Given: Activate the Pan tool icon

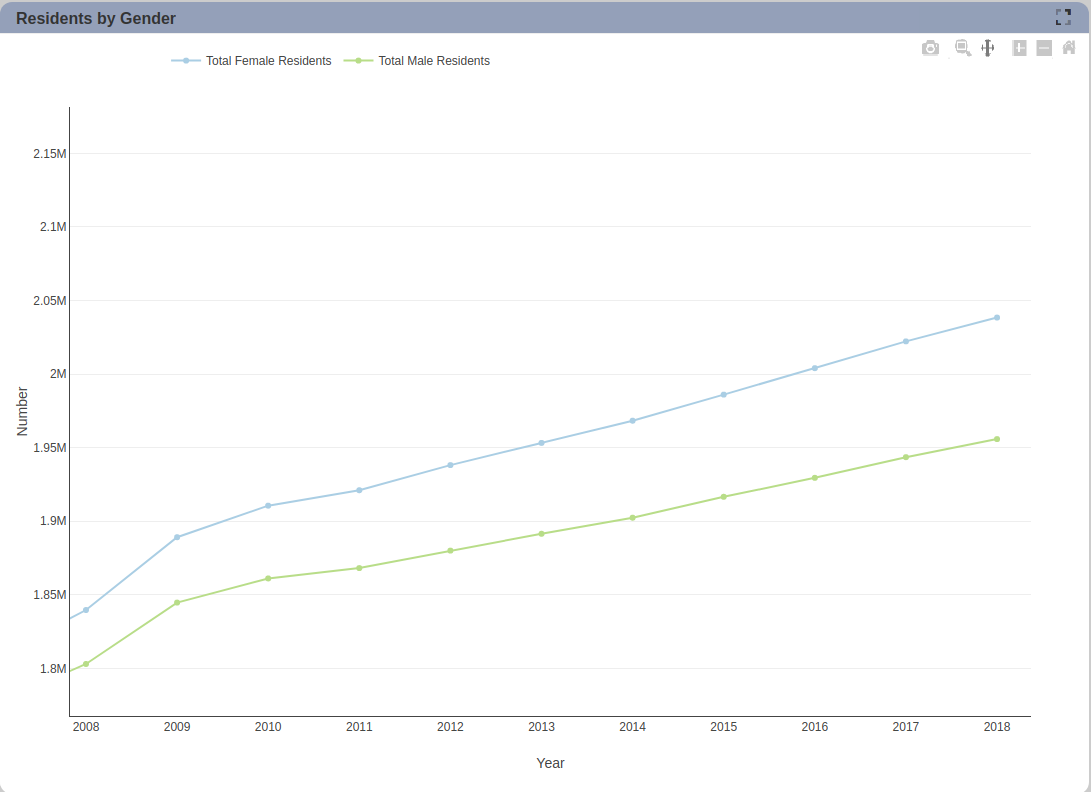Looking at the screenshot, I should [987, 48].
